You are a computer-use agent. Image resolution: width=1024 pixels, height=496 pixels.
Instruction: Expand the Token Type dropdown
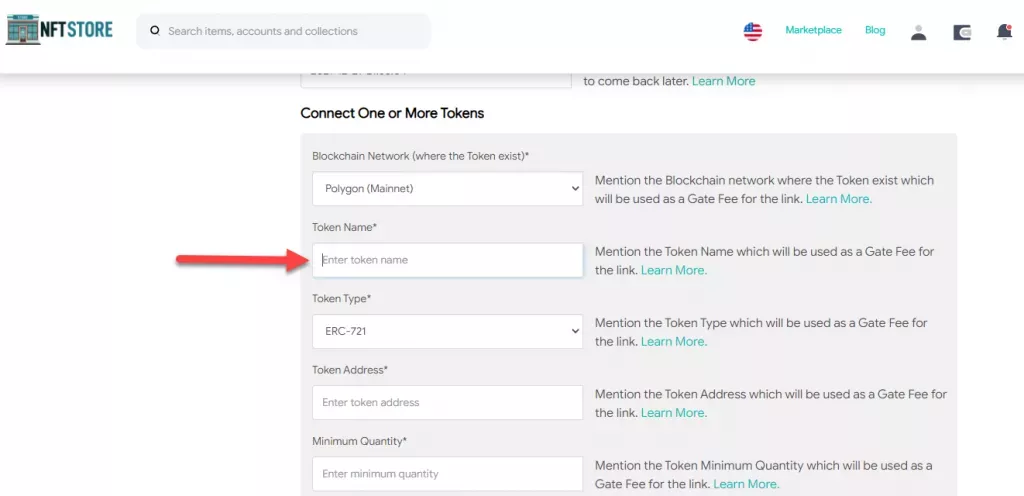(x=447, y=331)
